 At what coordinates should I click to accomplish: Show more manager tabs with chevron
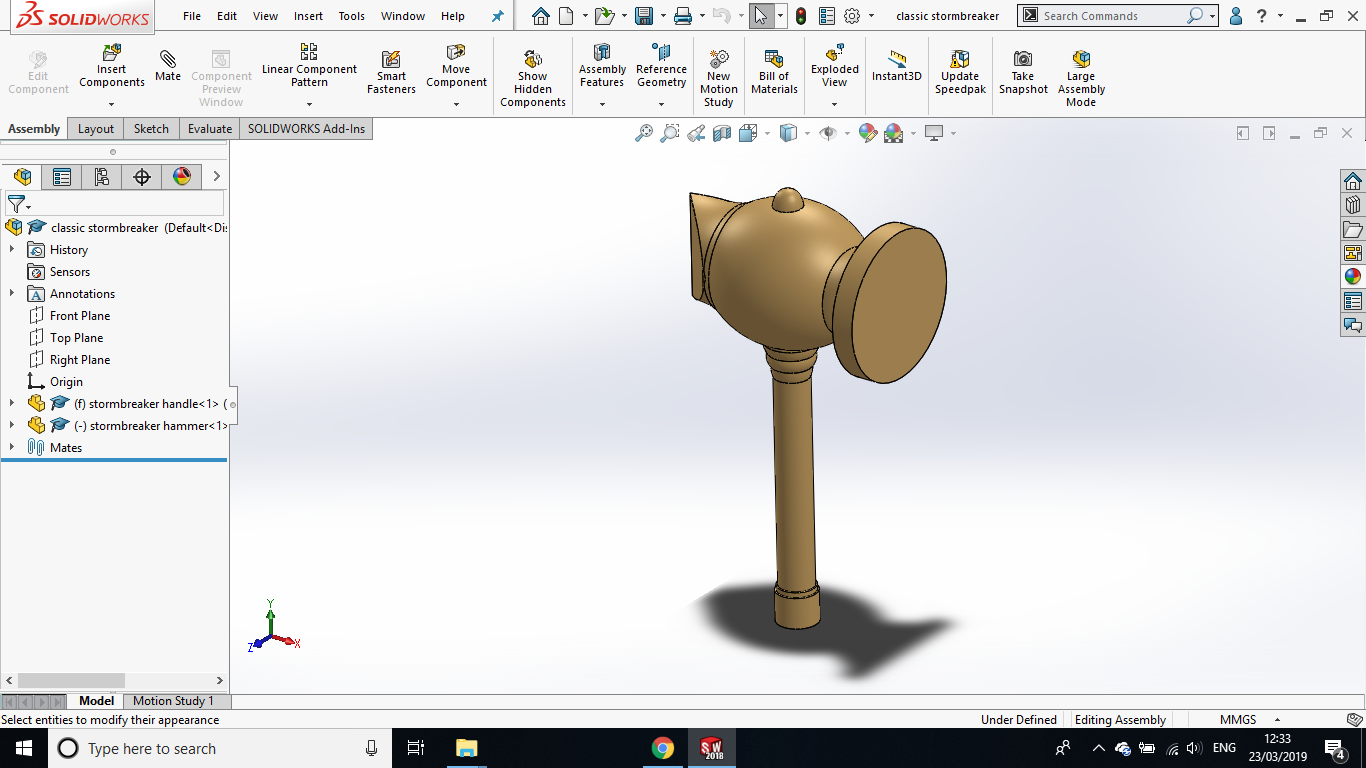coord(216,177)
